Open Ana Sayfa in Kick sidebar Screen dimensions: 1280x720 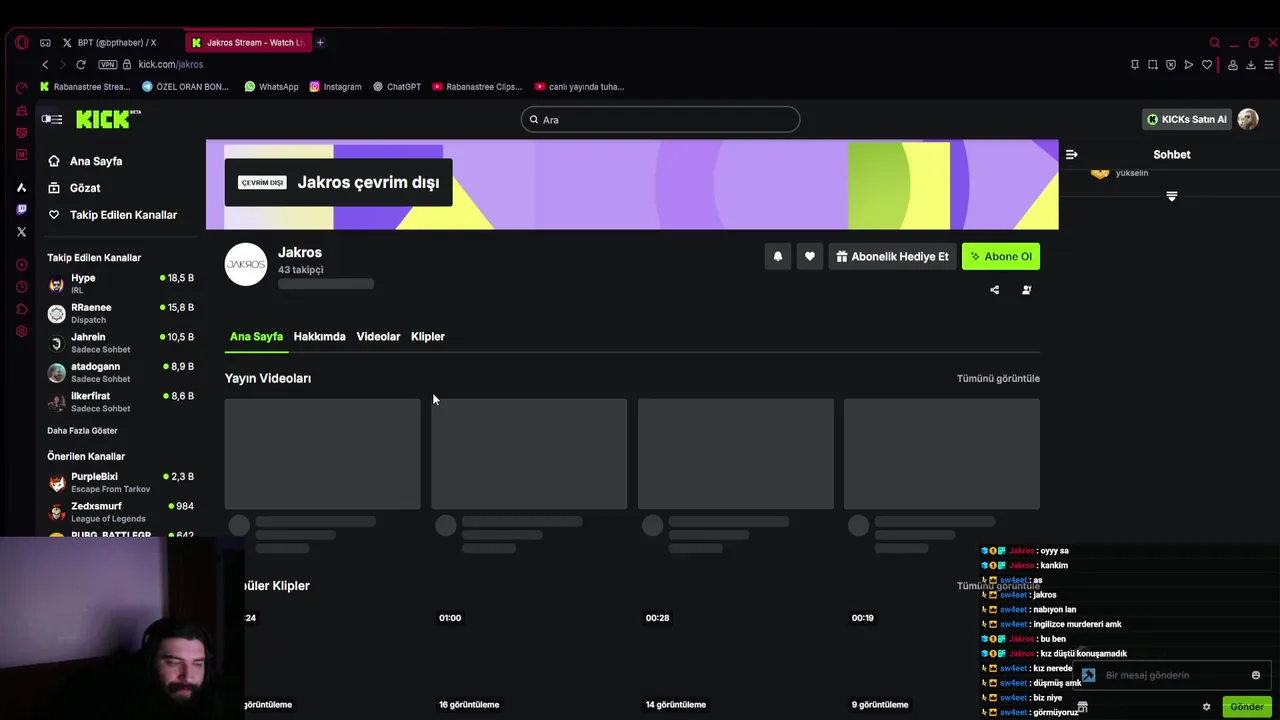click(x=84, y=161)
